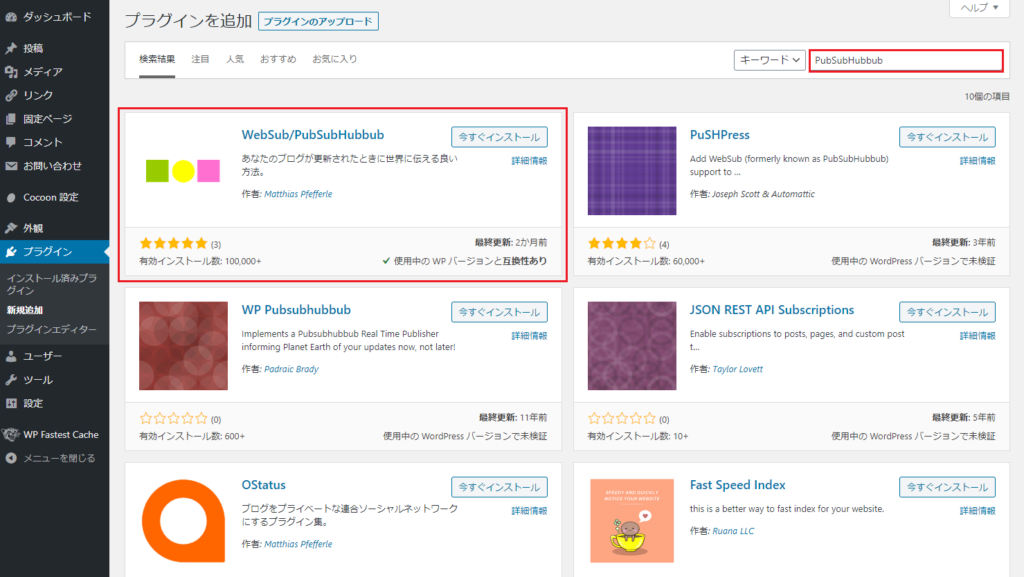Click the 4-star rating of PuSHPress

point(622,243)
